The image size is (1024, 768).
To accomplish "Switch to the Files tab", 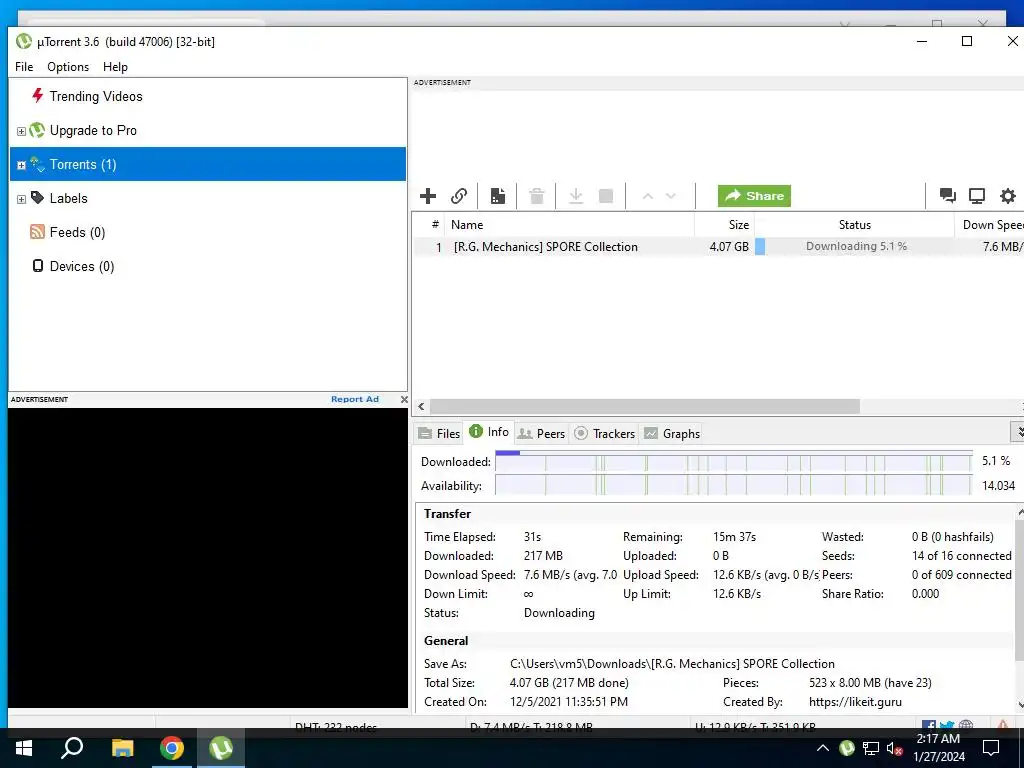I will [x=440, y=433].
